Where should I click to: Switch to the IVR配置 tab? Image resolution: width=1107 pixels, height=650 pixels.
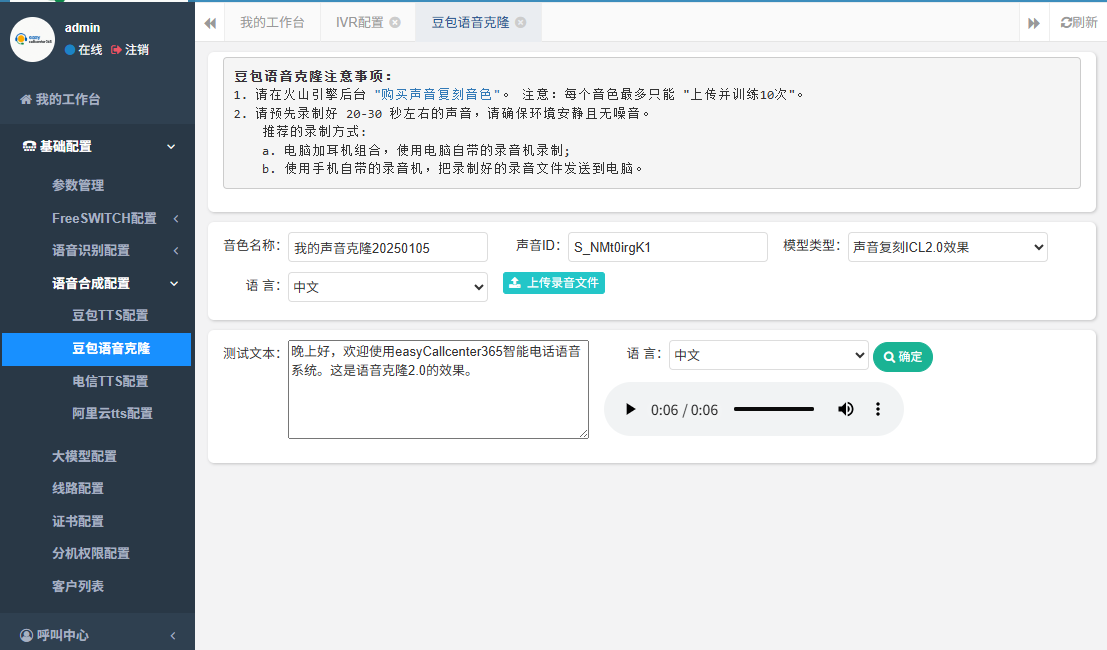tap(359, 23)
